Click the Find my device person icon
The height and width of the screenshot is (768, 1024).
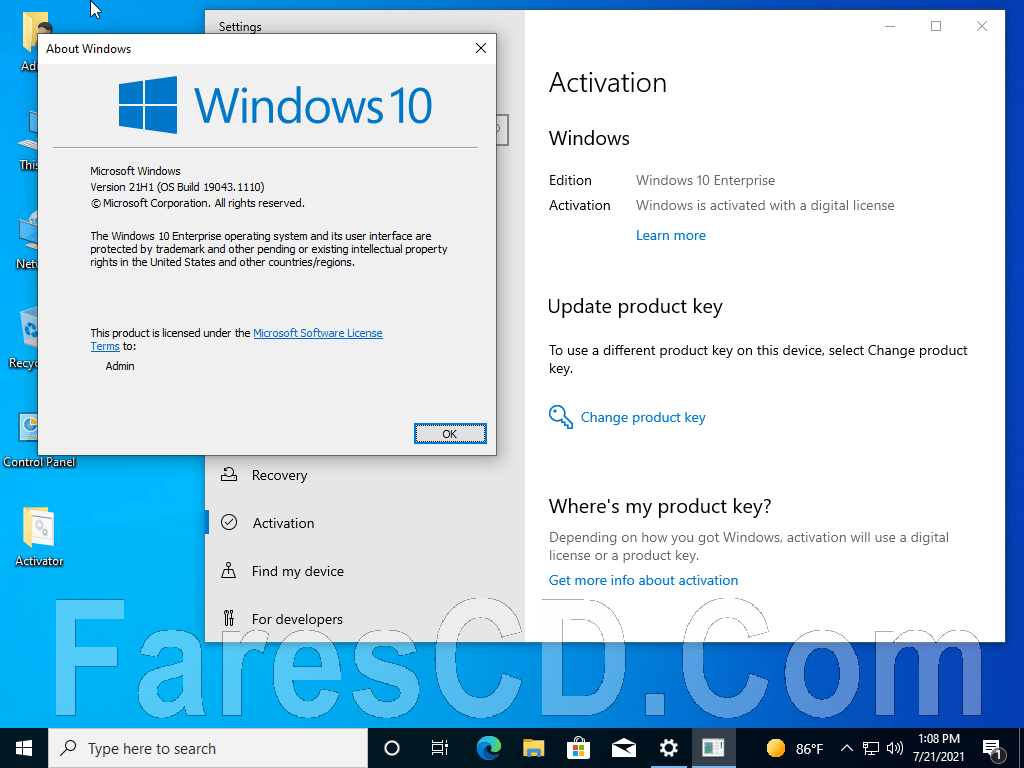[x=229, y=570]
